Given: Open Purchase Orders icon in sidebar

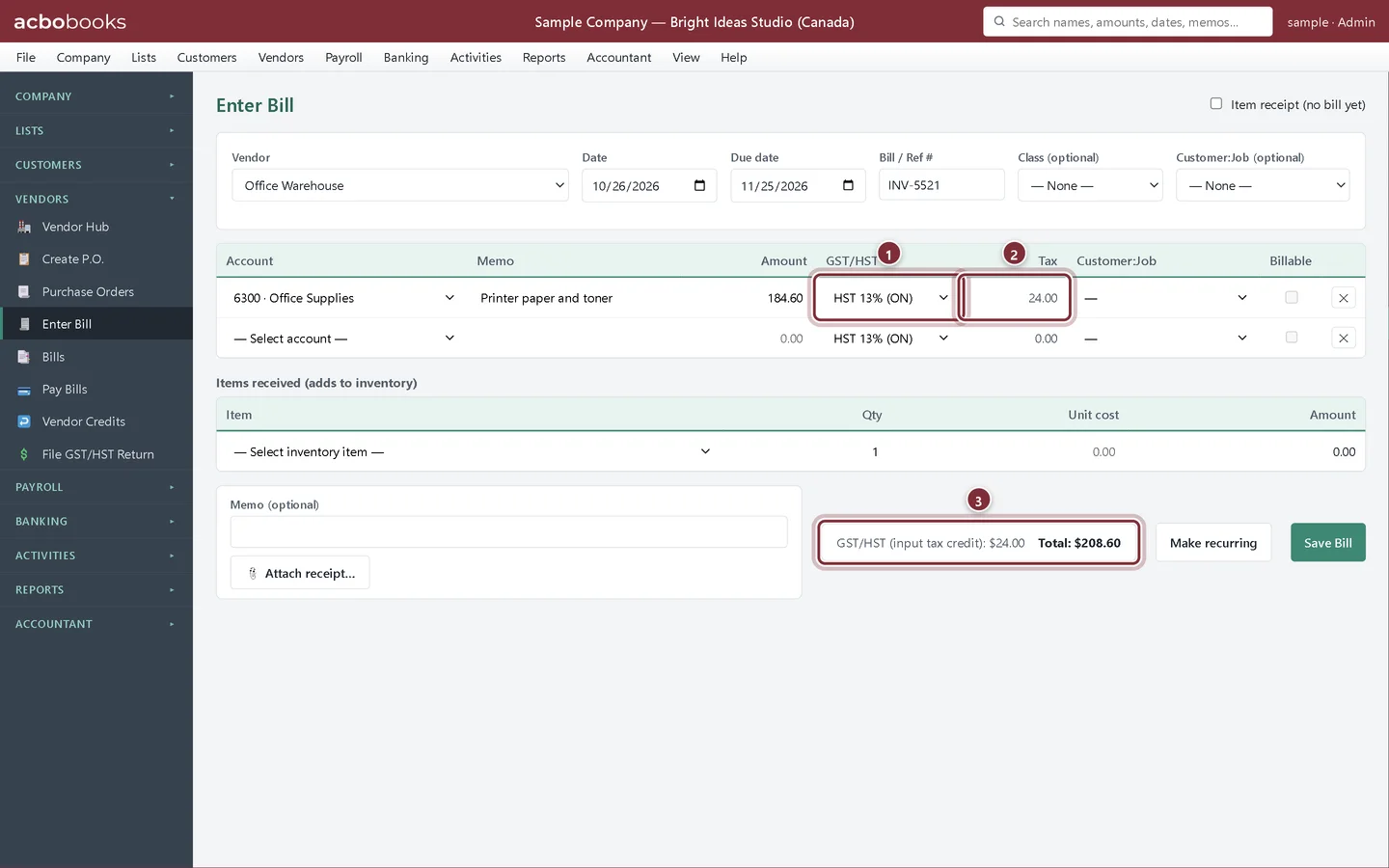Looking at the screenshot, I should tap(24, 292).
